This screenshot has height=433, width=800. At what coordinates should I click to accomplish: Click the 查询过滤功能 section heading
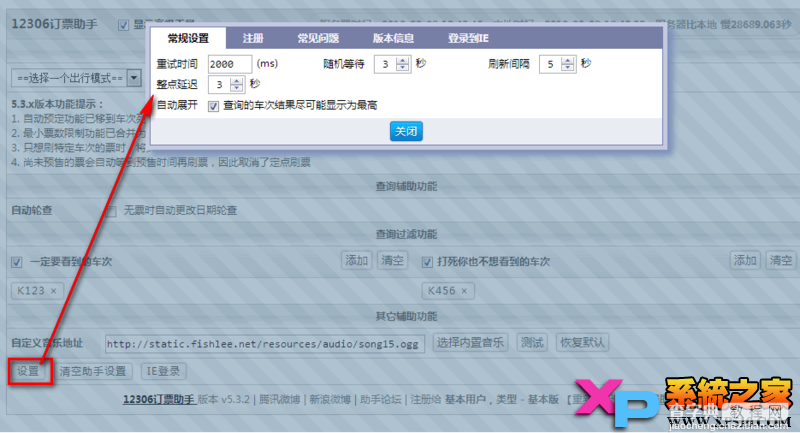coord(406,235)
